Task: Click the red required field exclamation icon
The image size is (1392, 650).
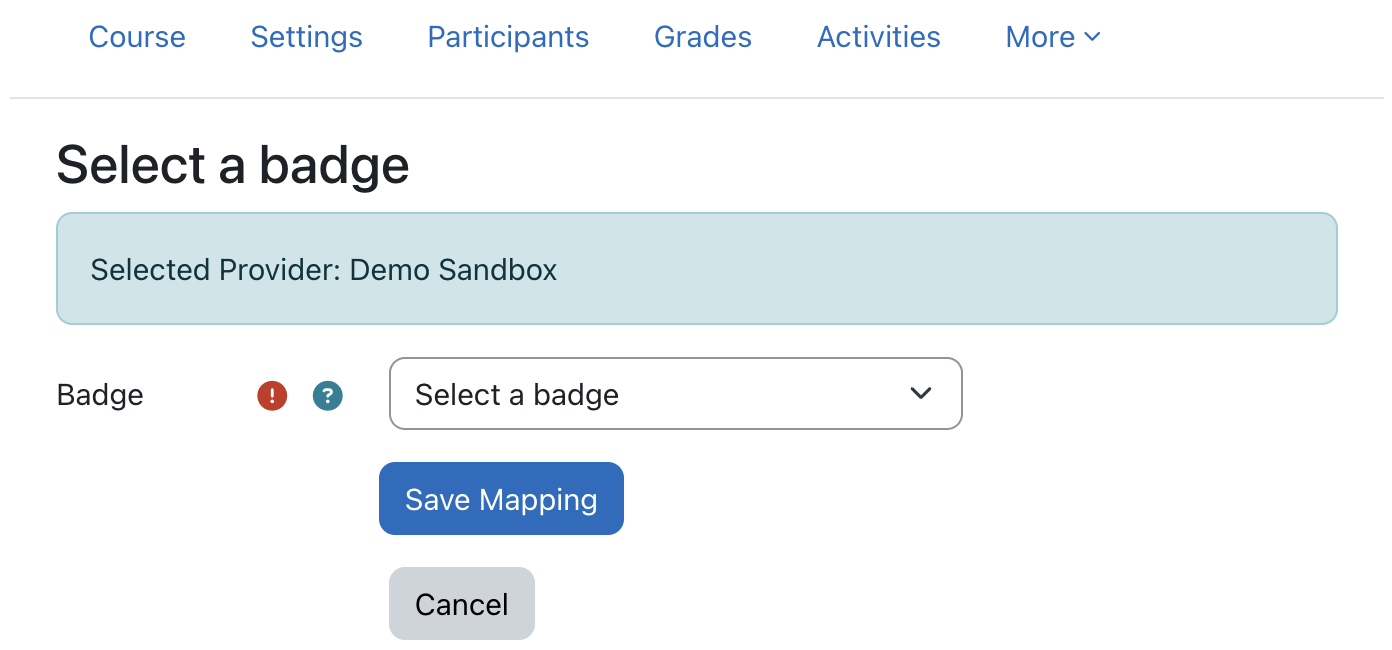Action: pos(271,396)
